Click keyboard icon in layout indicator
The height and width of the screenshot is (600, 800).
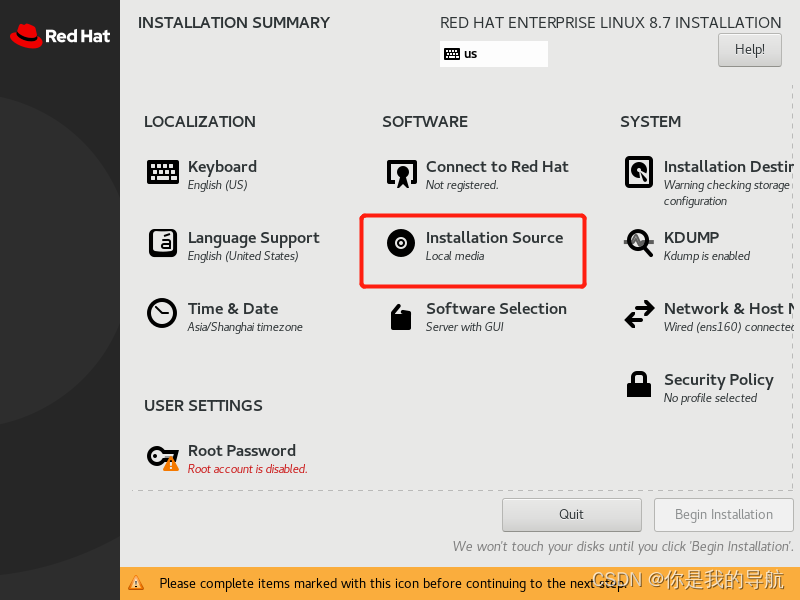click(x=452, y=54)
